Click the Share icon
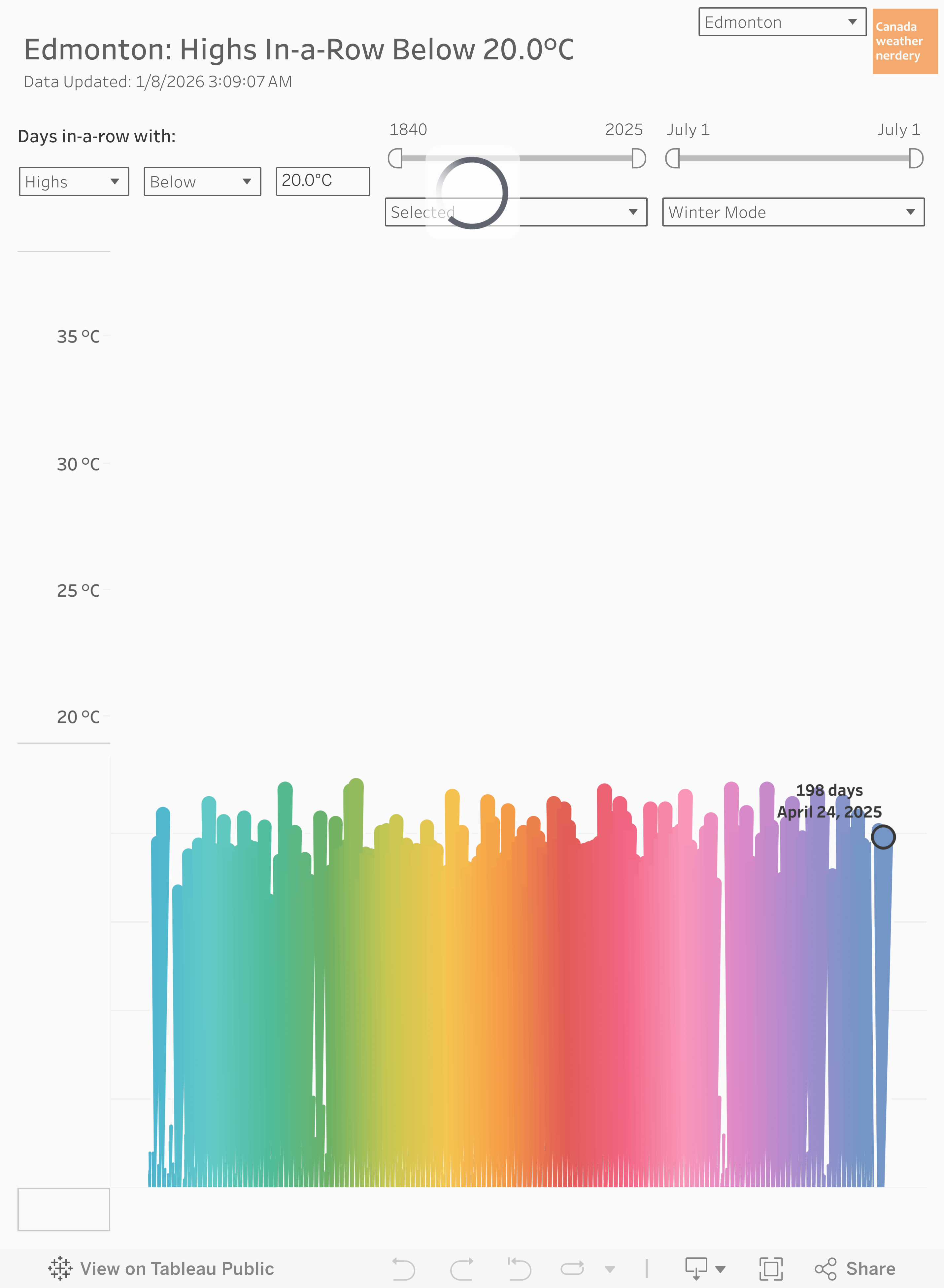 826,1269
